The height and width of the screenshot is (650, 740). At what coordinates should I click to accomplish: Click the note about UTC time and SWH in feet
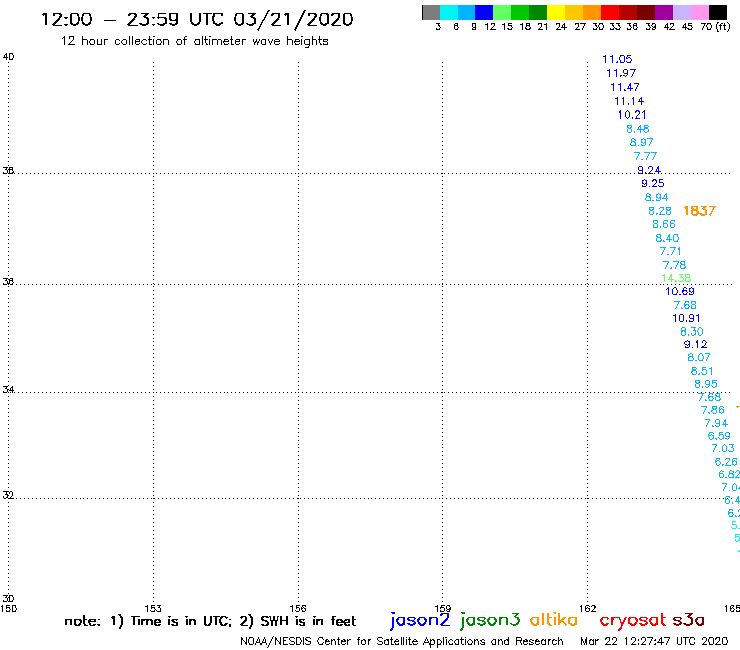coord(210,621)
